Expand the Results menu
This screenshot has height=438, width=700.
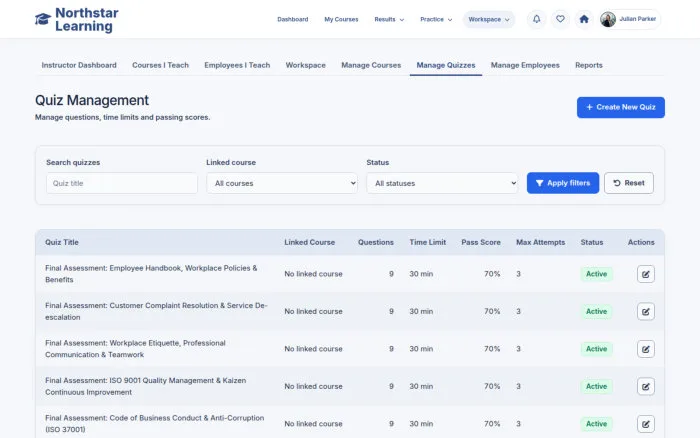389,20
